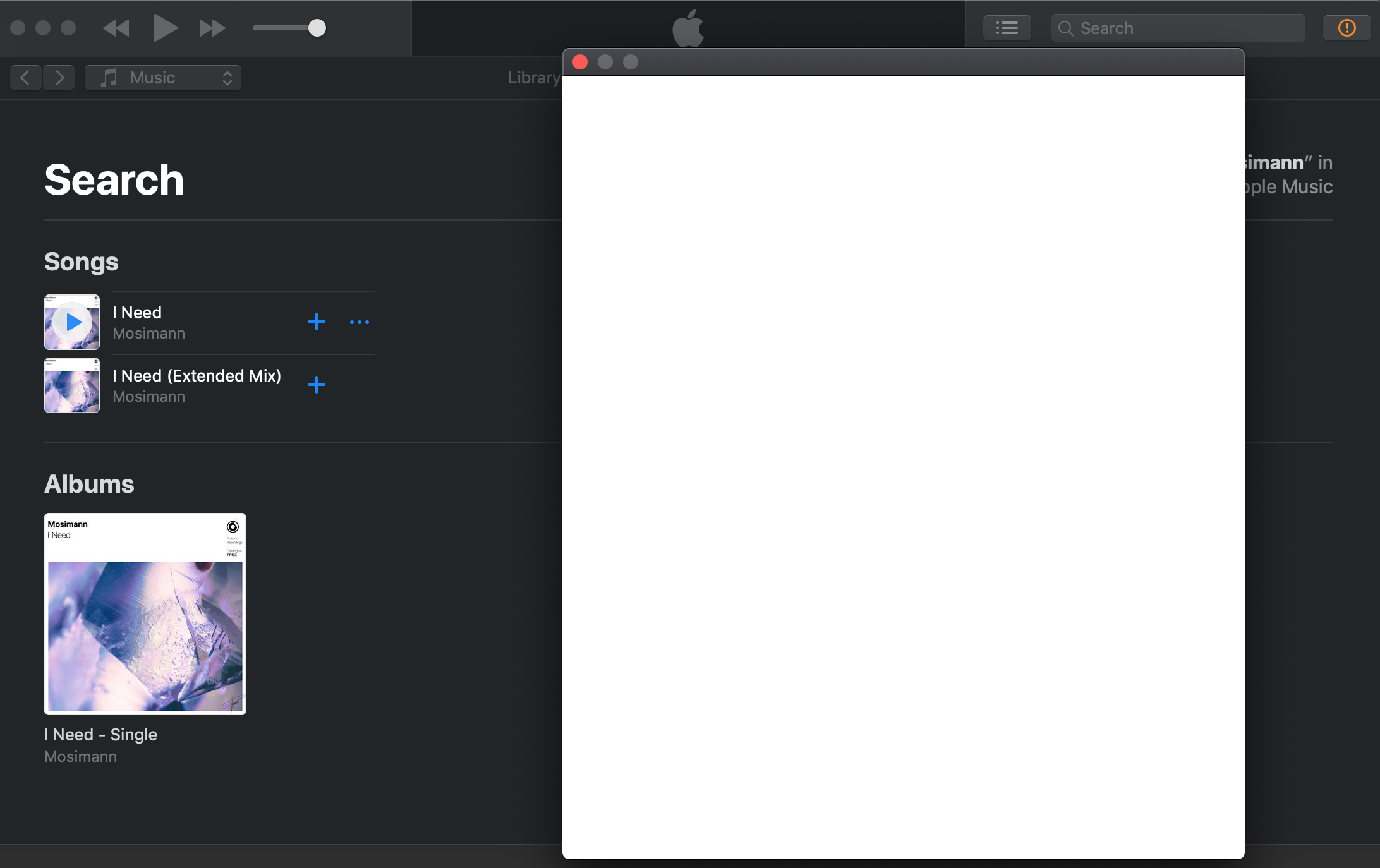Open the 'I Need - Single' album cover

(x=145, y=614)
